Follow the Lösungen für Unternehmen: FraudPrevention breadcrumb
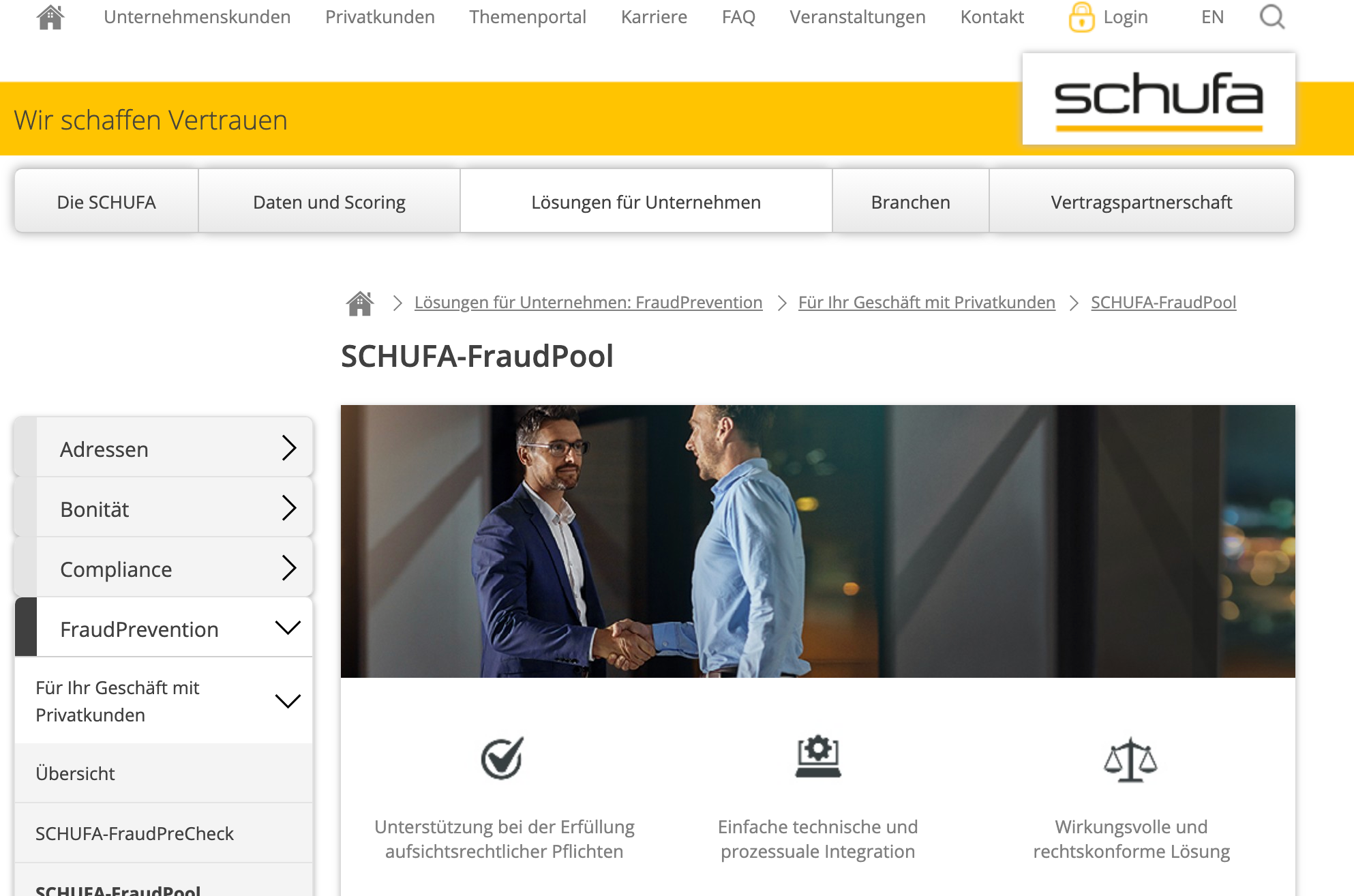1354x896 pixels. (588, 302)
